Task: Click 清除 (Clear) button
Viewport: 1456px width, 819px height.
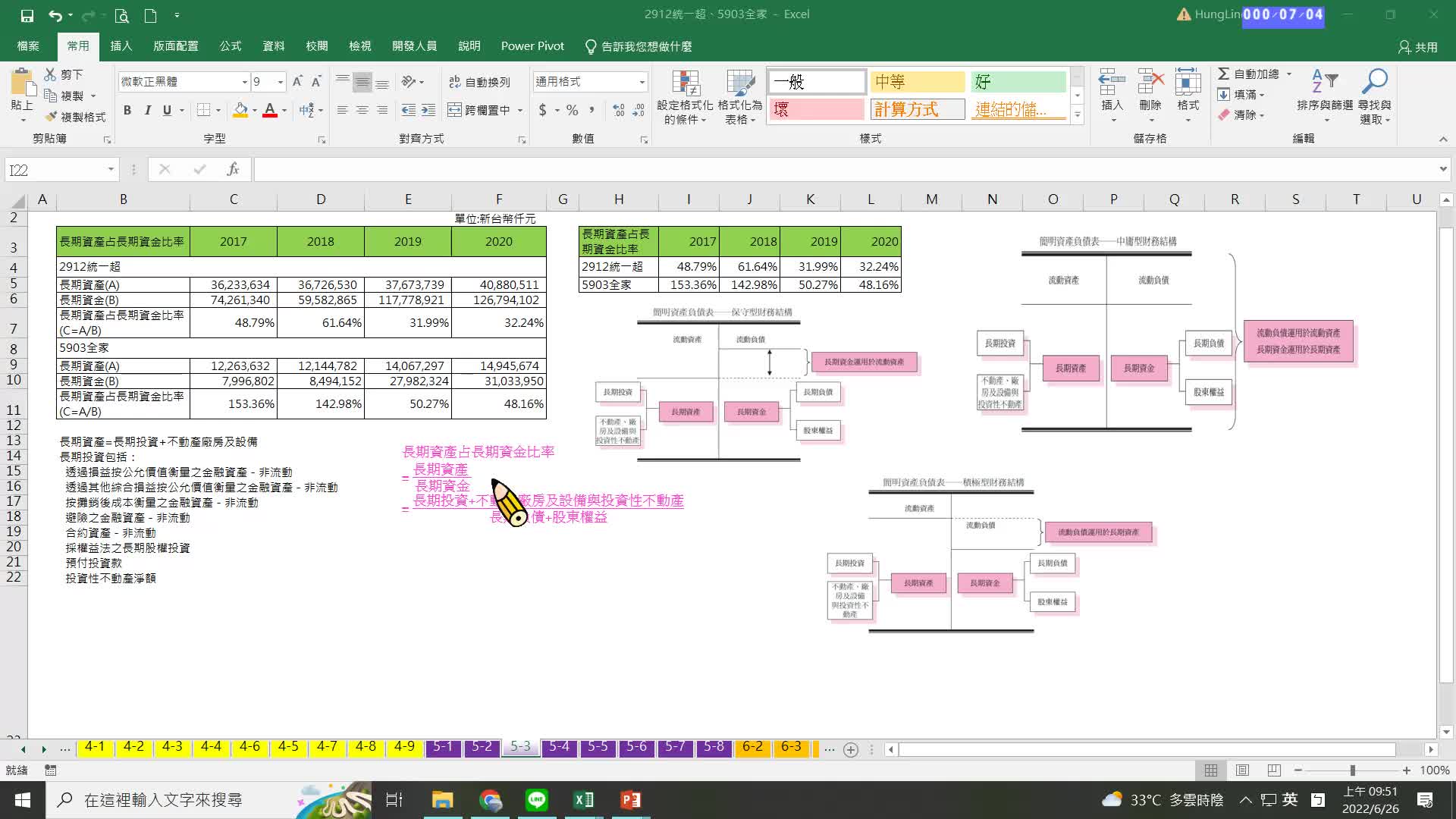Action: tap(1241, 115)
